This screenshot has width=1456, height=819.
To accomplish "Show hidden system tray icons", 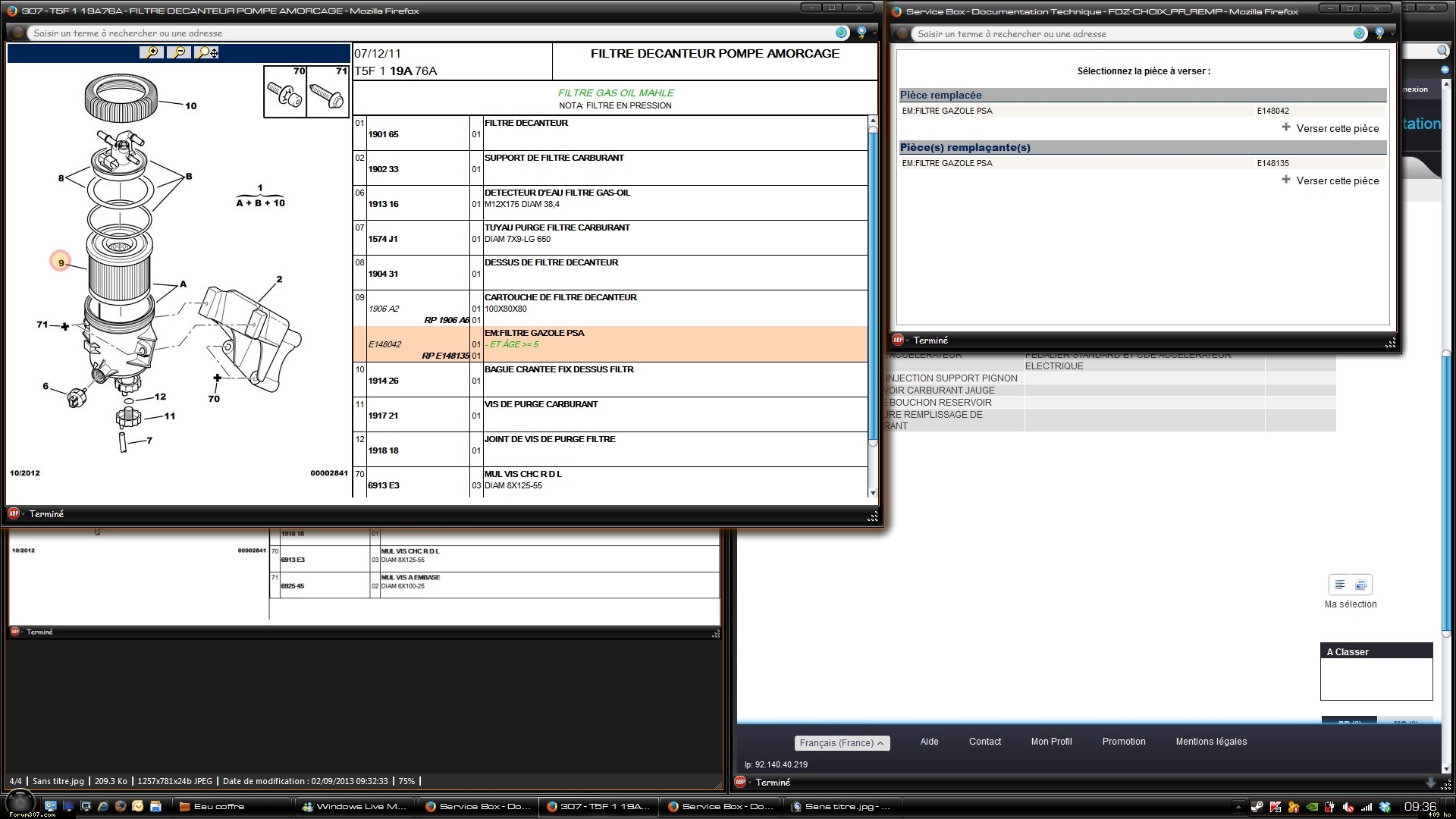I will point(1238,806).
